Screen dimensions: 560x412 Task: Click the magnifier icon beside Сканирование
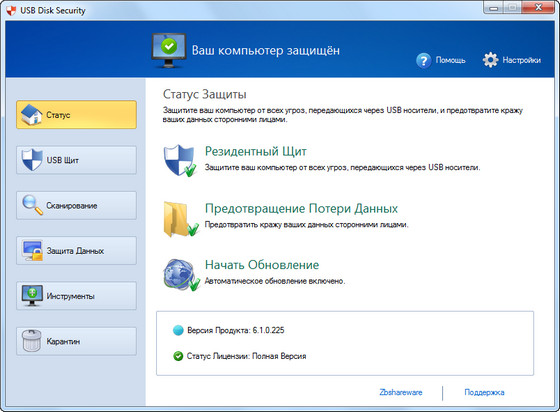click(32, 205)
